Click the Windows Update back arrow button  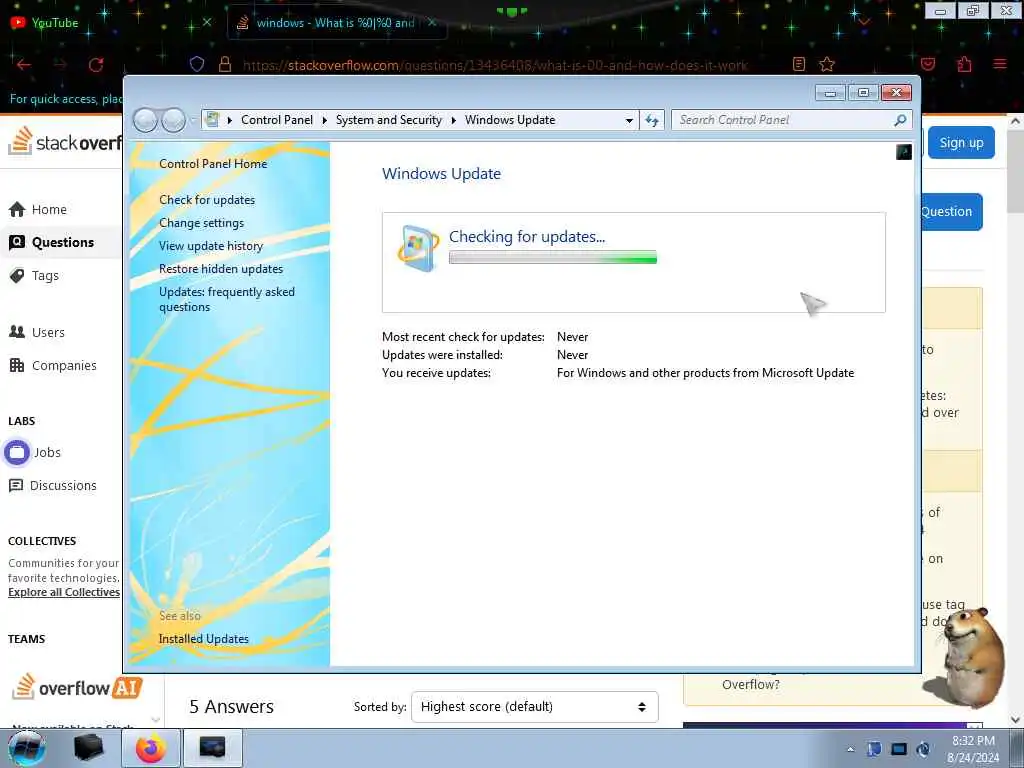(x=145, y=120)
